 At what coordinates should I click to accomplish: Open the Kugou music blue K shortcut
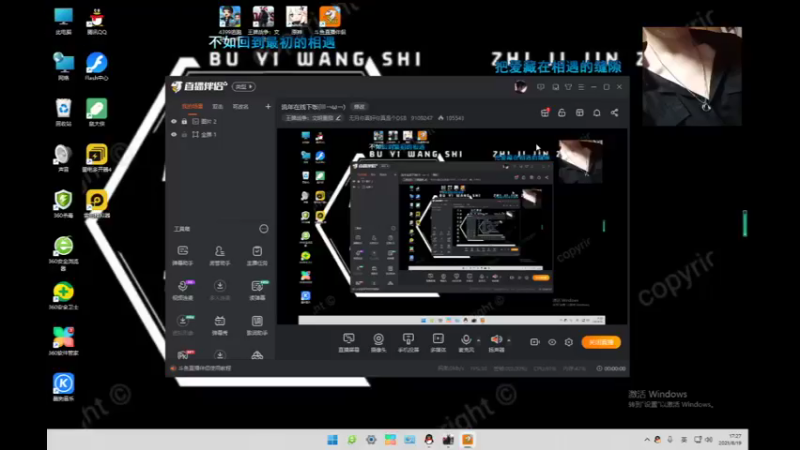[x=63, y=387]
